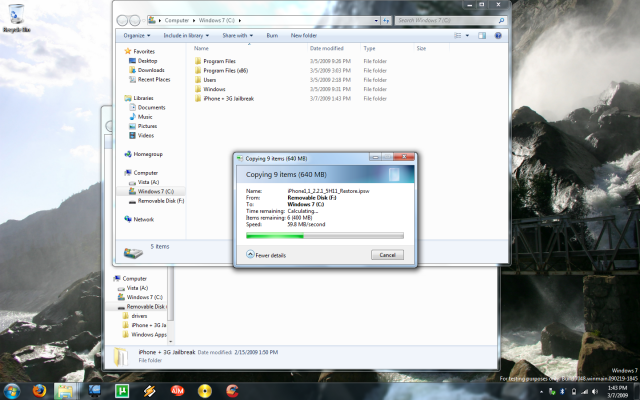
Task: Expand the address bar history dropdown
Action: [376, 20]
